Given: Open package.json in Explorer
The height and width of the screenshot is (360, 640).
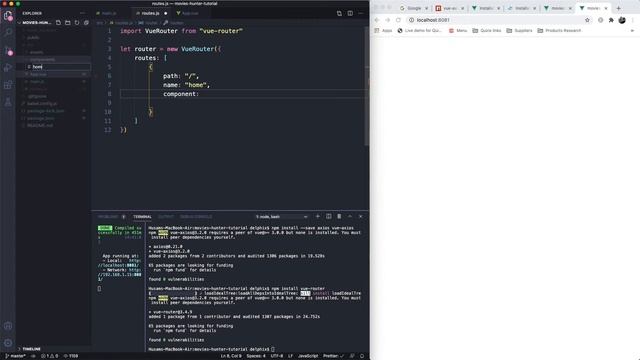Looking at the screenshot, I should (41, 118).
